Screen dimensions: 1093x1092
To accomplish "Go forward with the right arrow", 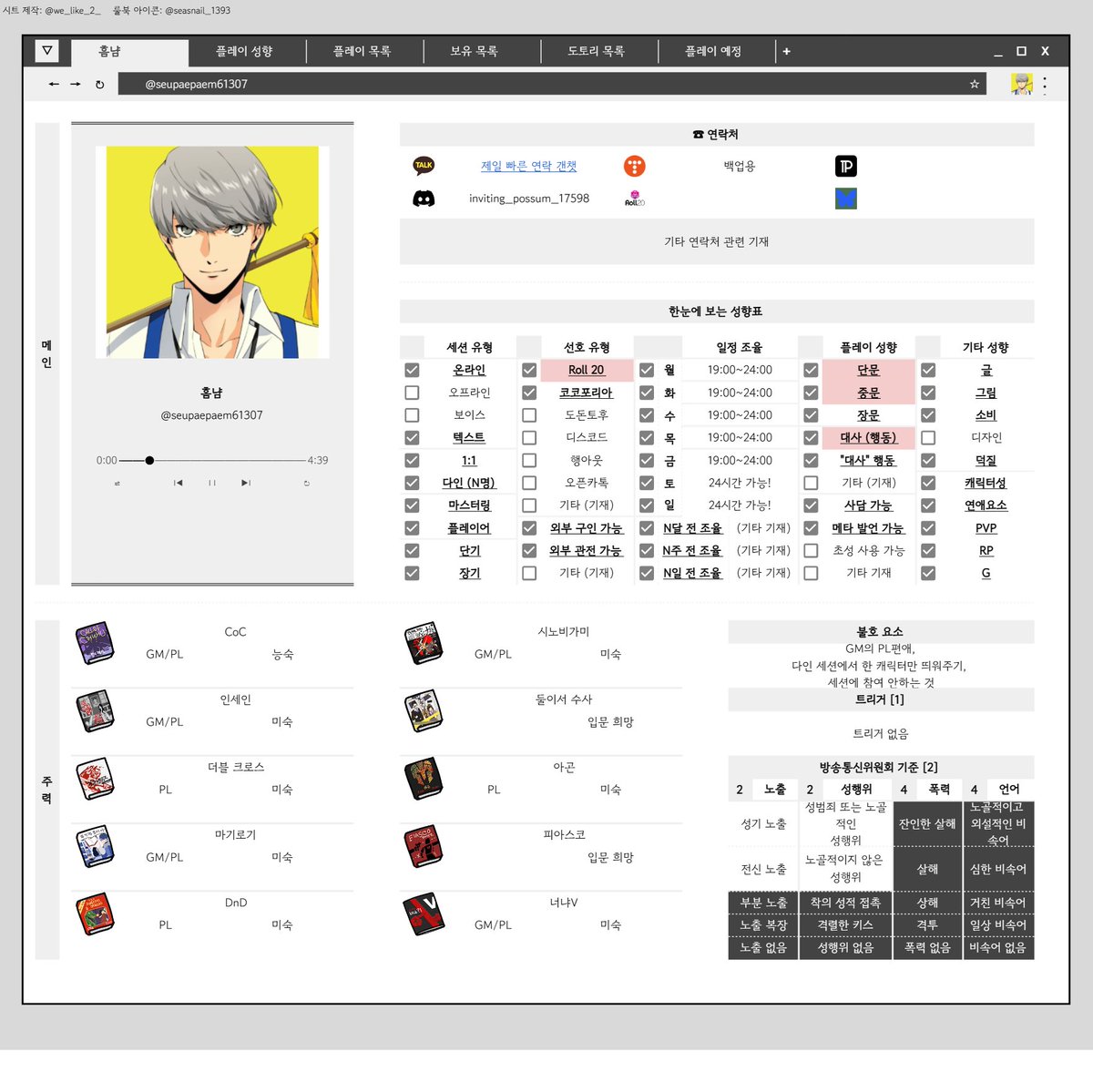I will tap(76, 84).
